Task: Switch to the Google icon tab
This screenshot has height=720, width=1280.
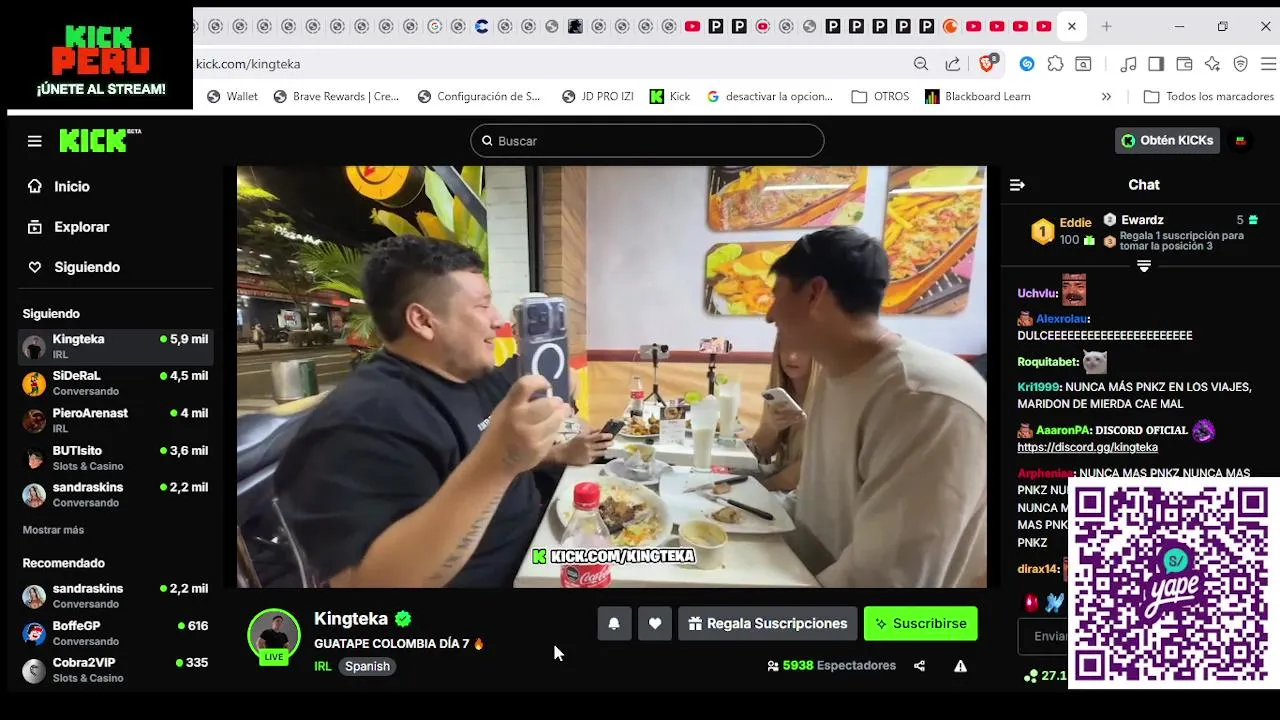Action: [435, 27]
